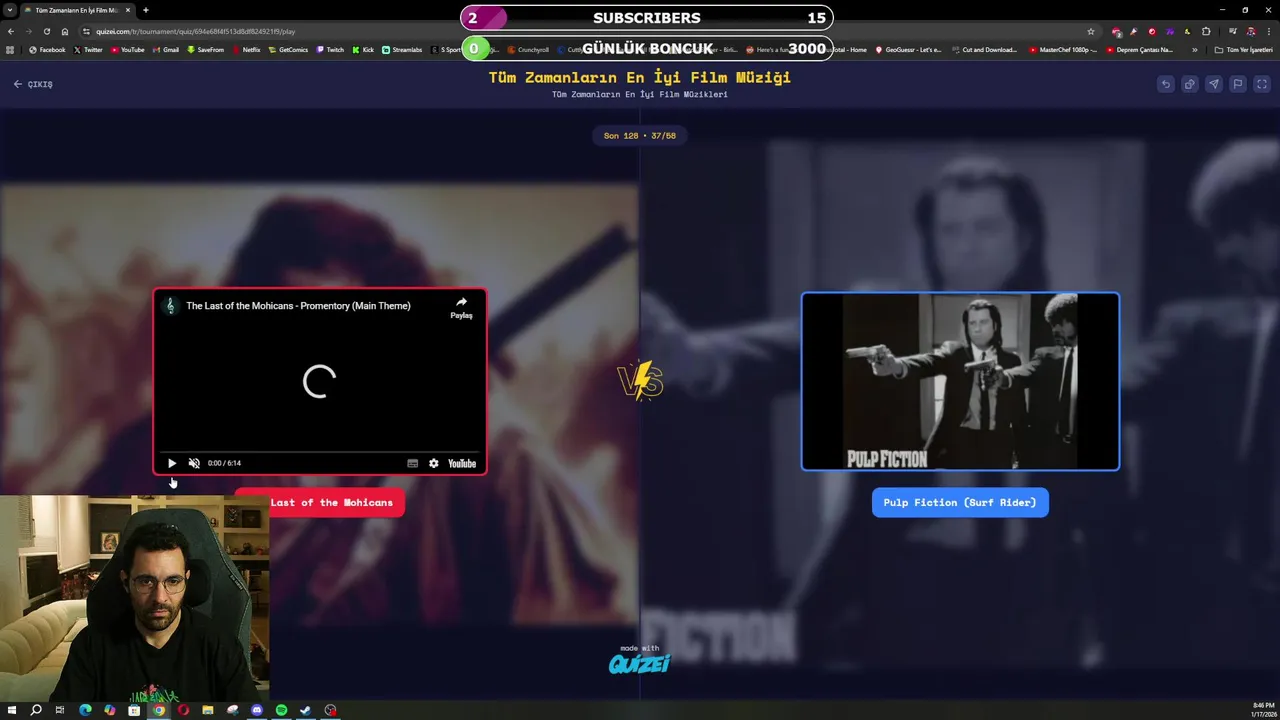Click the ÇIKIŞ exit link
1280x720 pixels.
tap(33, 84)
